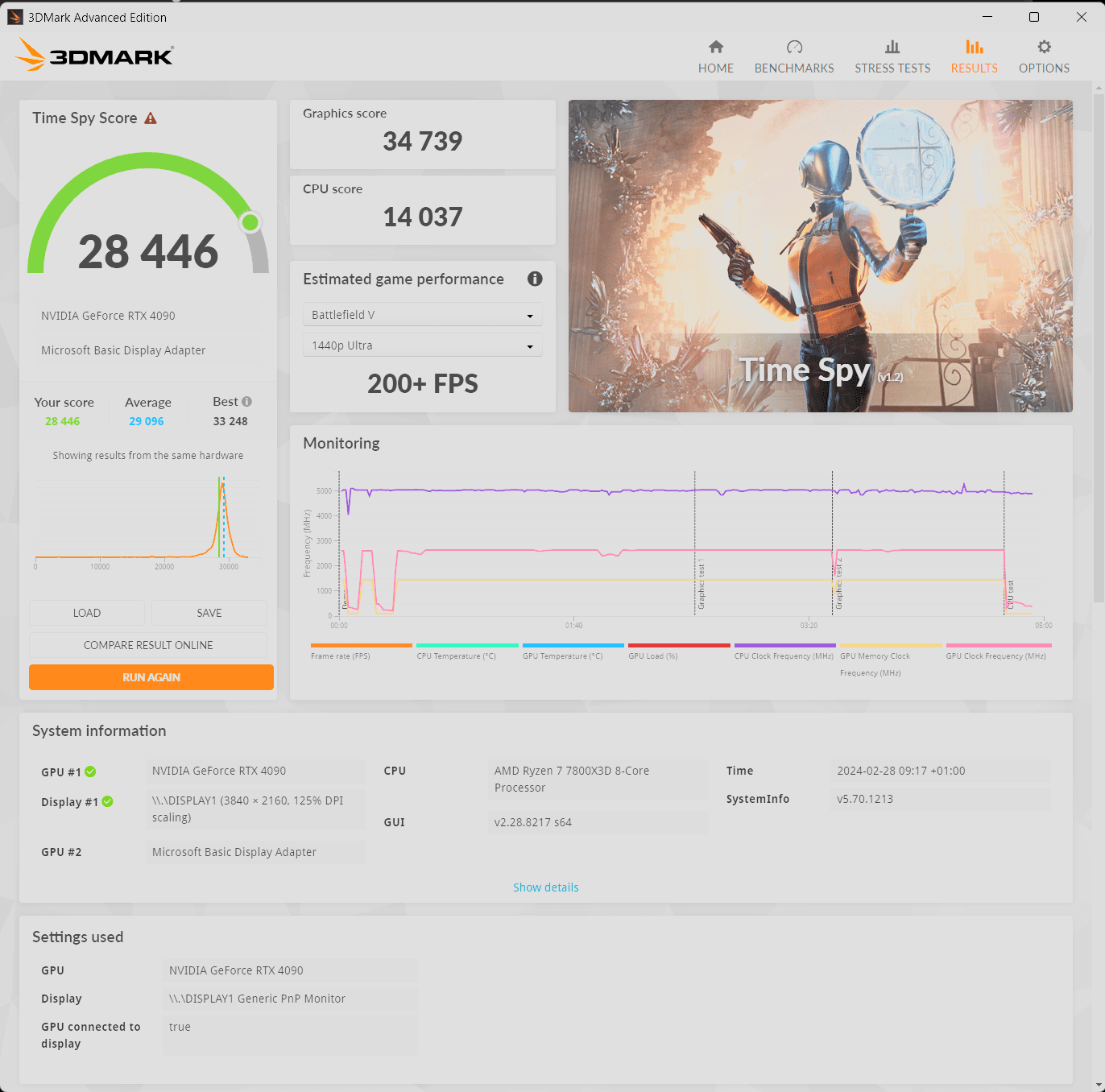This screenshot has height=1092, width=1105.
Task: Click the house icon above HOME
Action: 716,47
